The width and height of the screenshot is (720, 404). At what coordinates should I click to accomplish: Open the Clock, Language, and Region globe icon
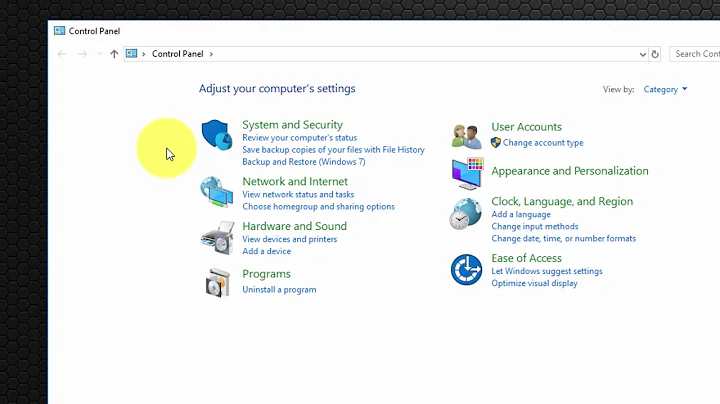point(466,213)
